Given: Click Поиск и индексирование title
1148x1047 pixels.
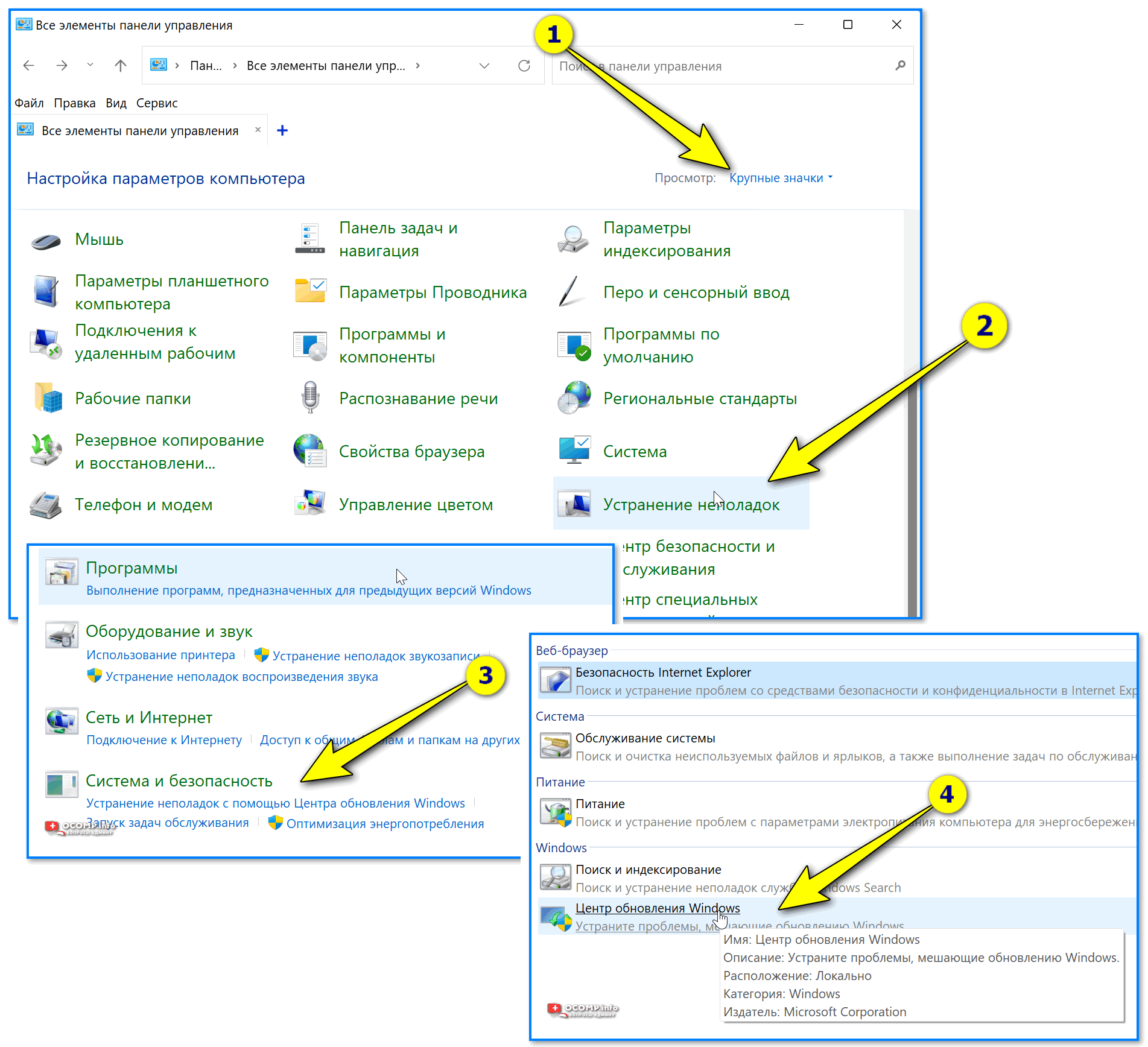Looking at the screenshot, I should point(649,870).
